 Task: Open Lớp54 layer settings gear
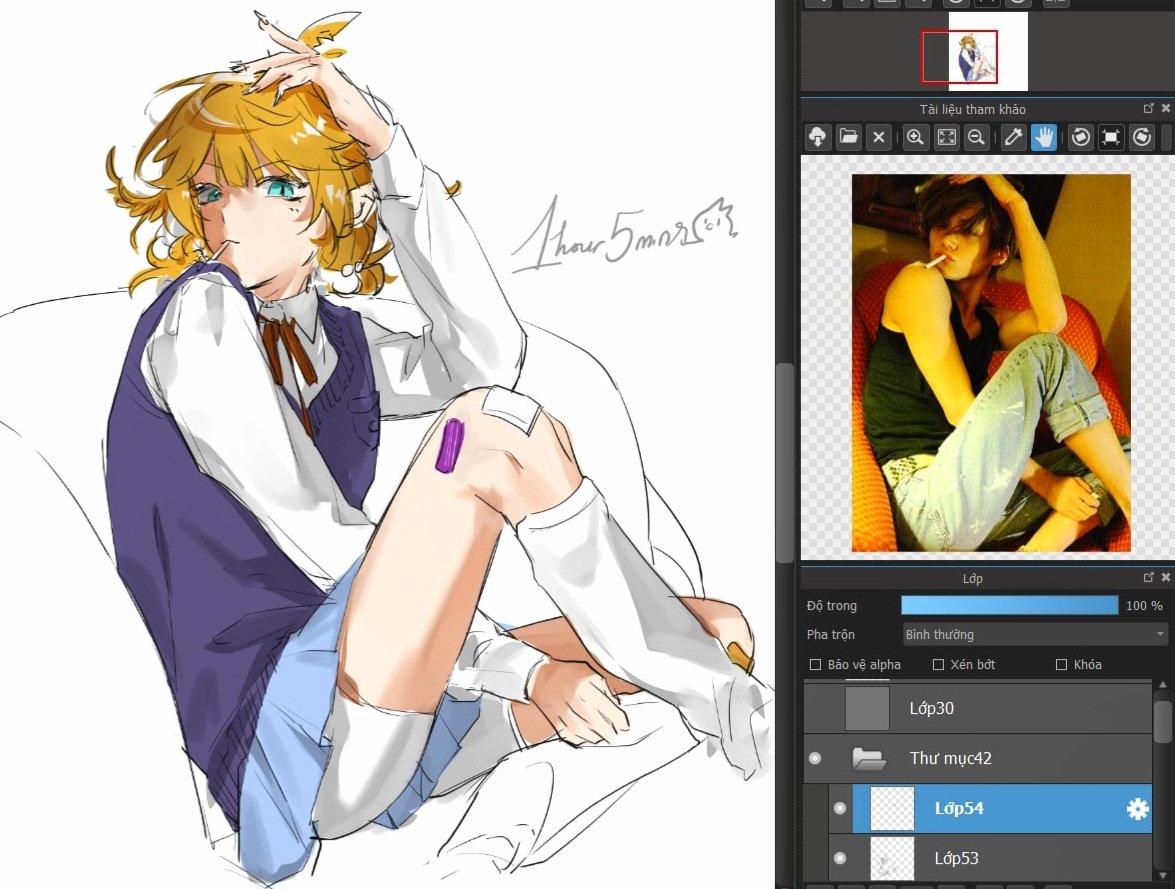pos(1138,809)
